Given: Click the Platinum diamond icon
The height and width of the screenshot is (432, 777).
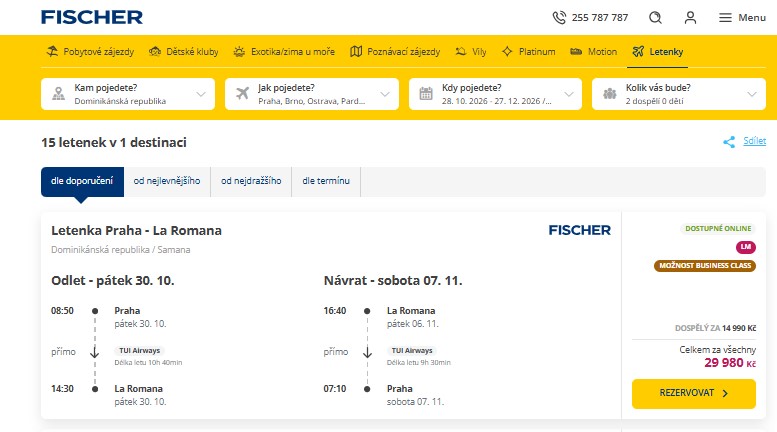Looking at the screenshot, I should pos(507,52).
